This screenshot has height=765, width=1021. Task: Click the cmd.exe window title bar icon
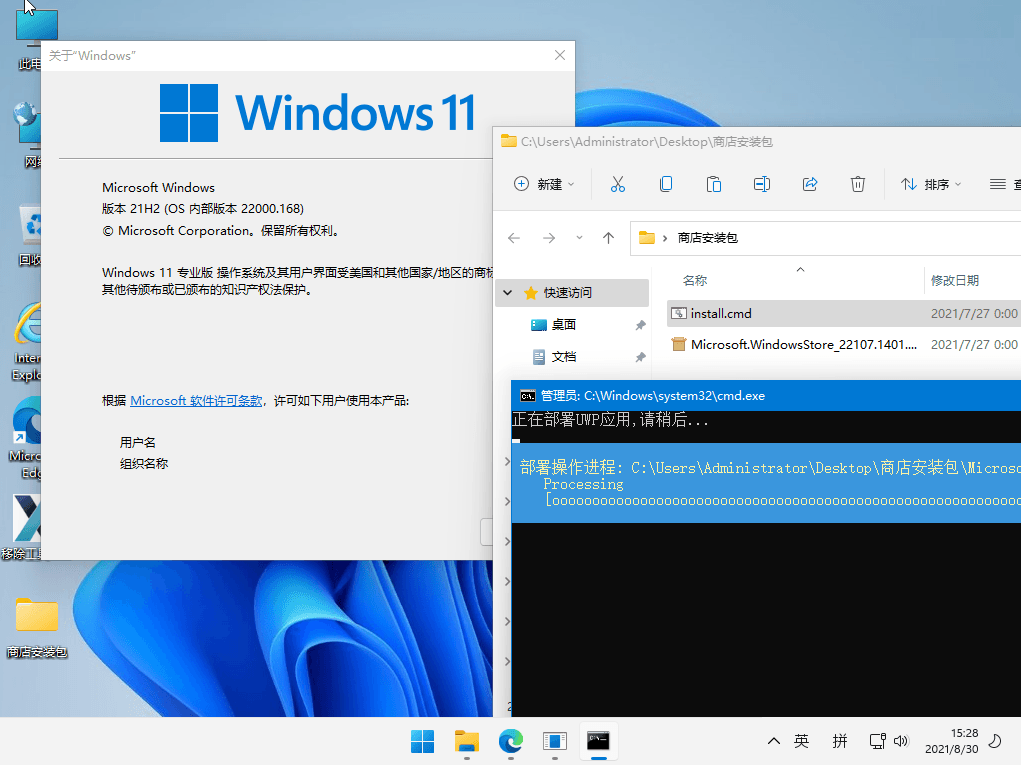(527, 395)
